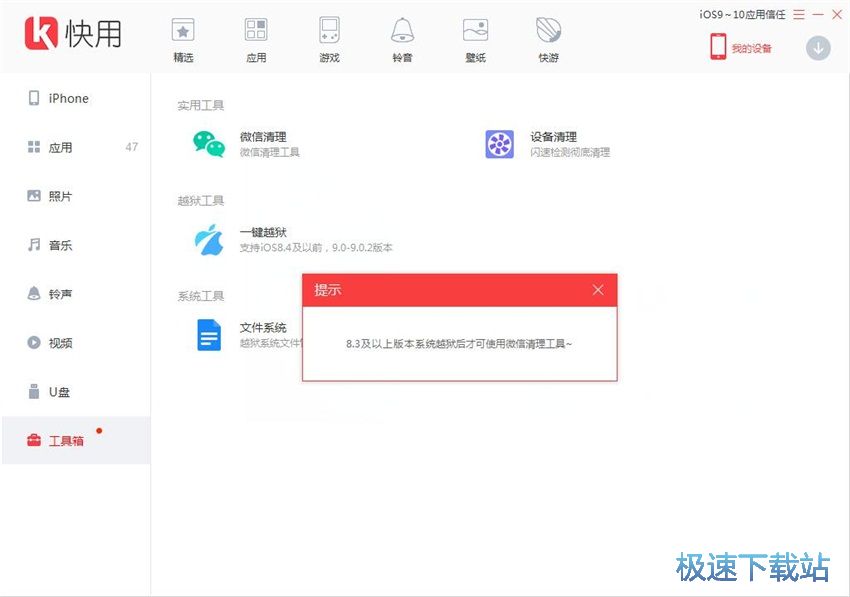Click the 应用 four-squares icon in sidebar
Screen dimensions: 850x597
click(34, 147)
